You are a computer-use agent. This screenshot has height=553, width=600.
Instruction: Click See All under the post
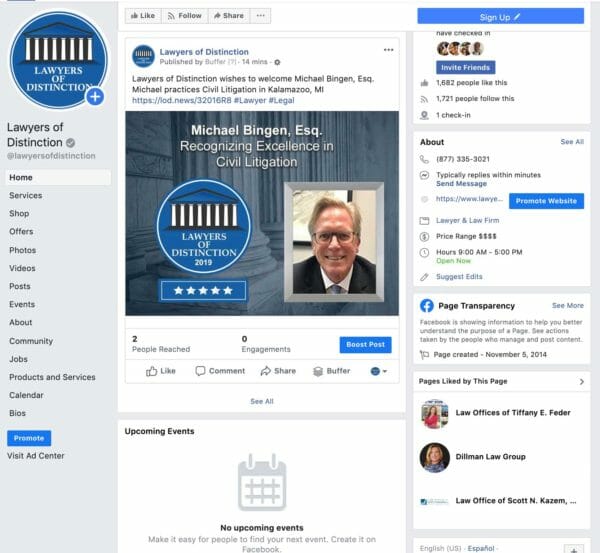(x=262, y=401)
